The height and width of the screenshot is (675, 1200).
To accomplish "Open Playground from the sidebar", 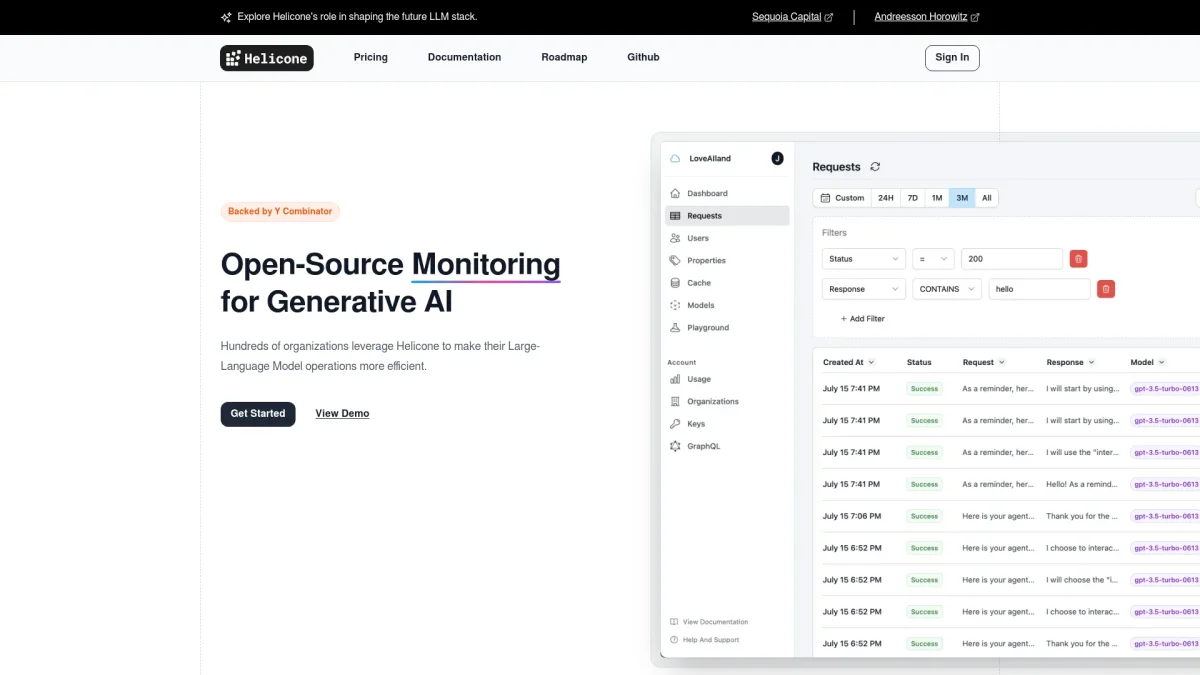I will [x=707, y=328].
